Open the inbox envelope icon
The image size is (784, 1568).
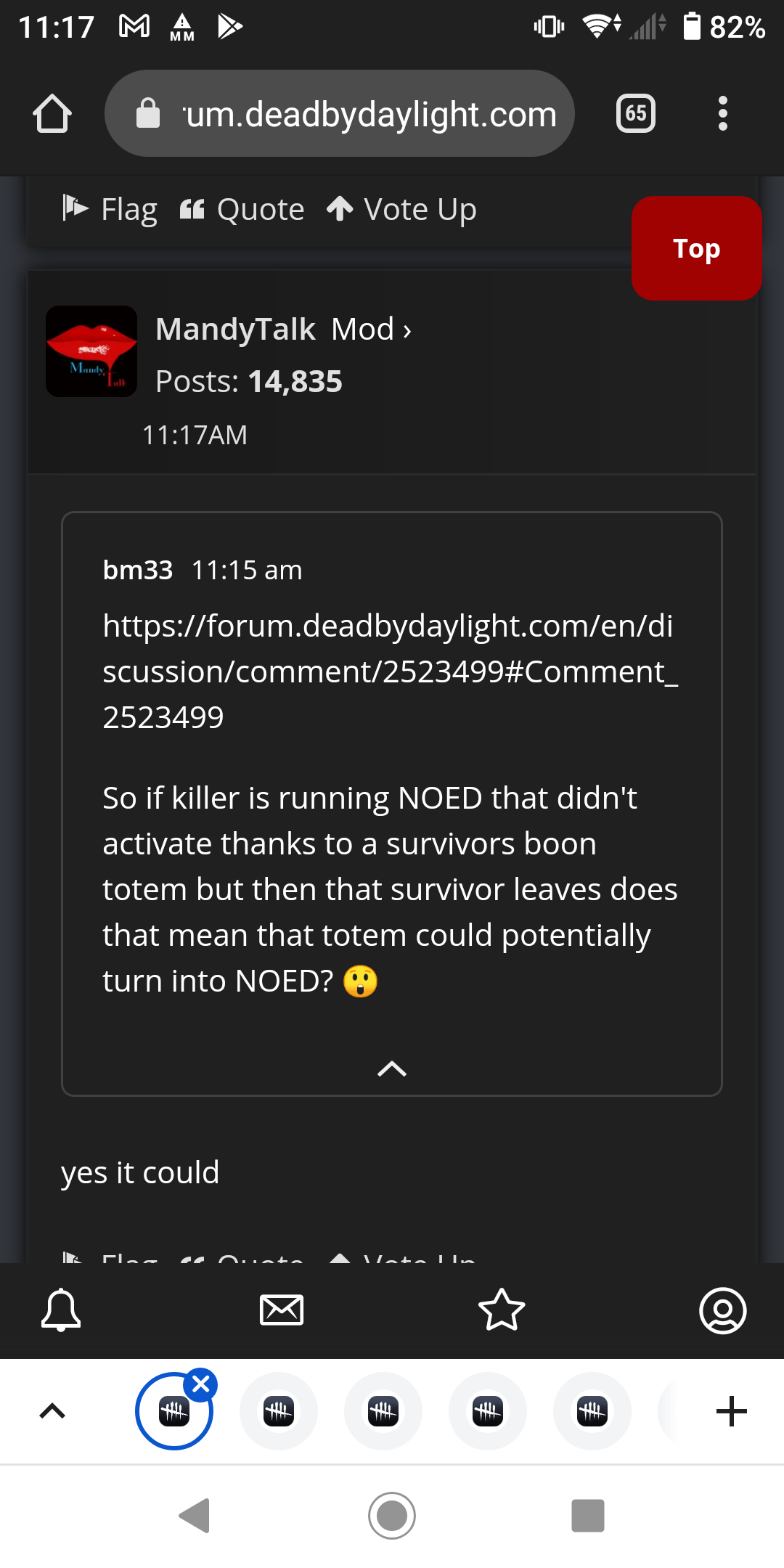click(x=282, y=1310)
